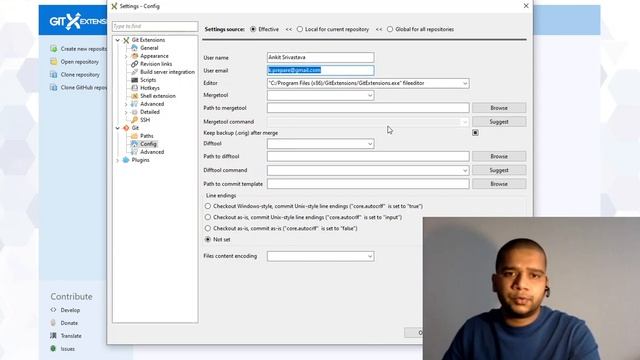Select Local for current repository radio button
This screenshot has width=640, height=360.
point(300,29)
